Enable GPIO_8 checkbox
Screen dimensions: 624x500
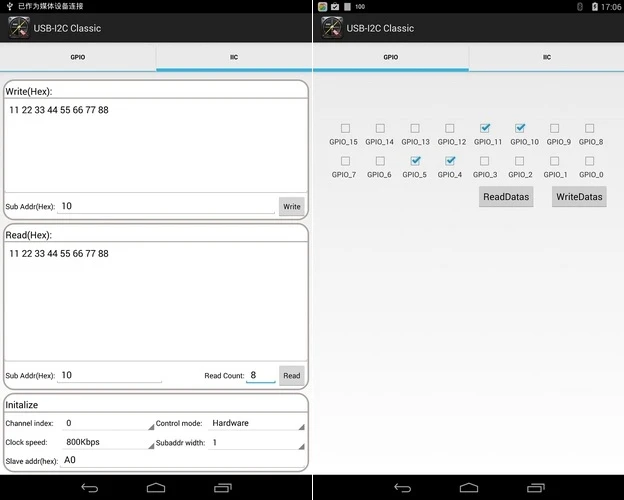pos(589,128)
